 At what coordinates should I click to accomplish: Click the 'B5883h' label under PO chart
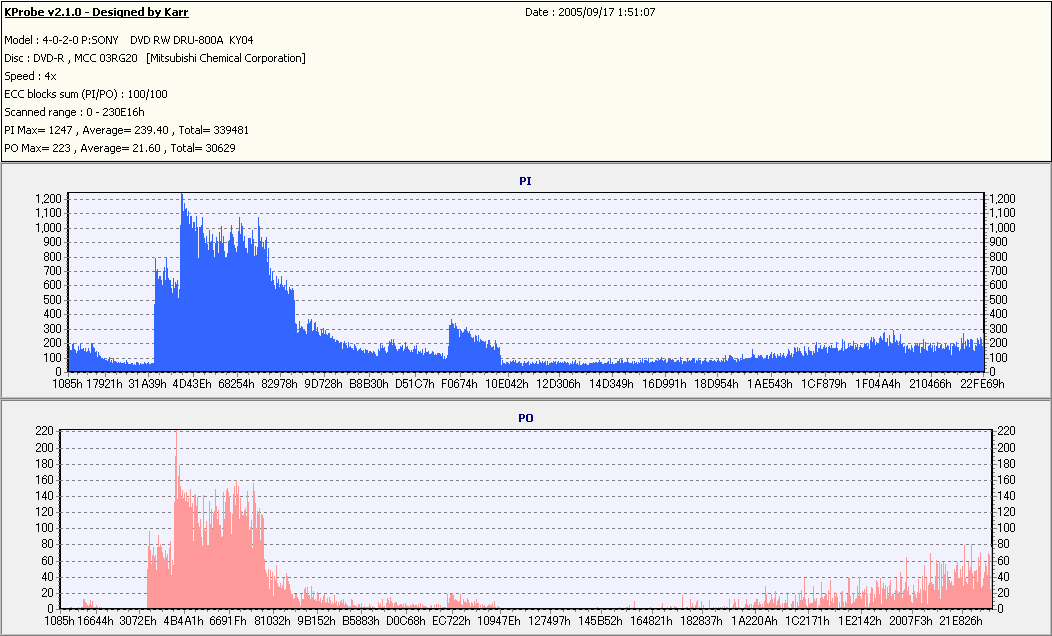tap(360, 621)
